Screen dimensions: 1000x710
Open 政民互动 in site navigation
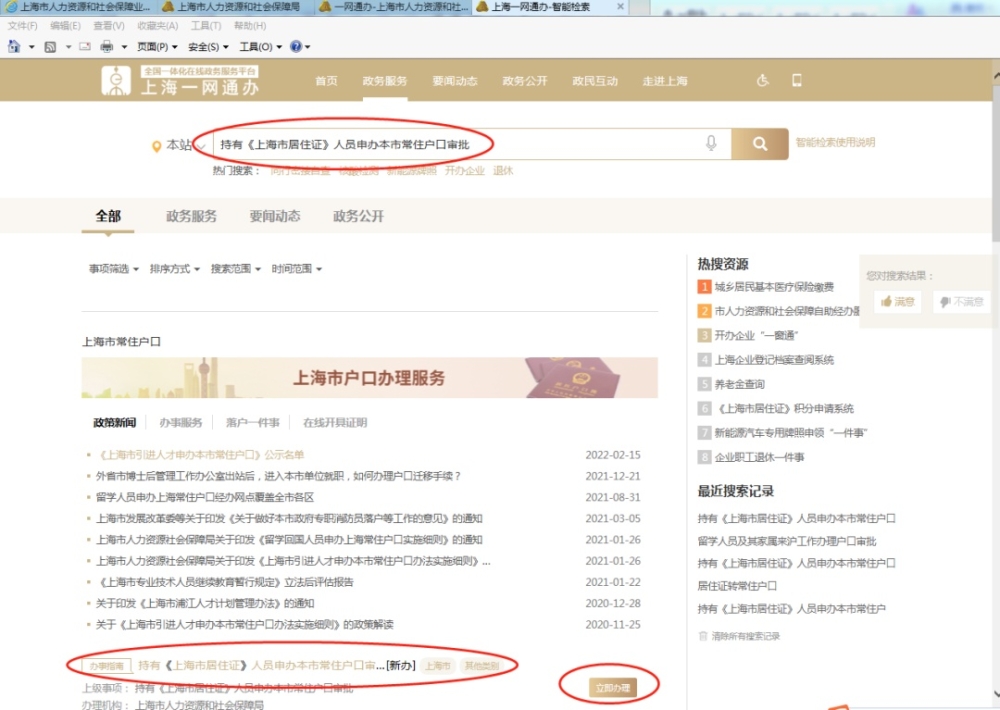point(595,81)
